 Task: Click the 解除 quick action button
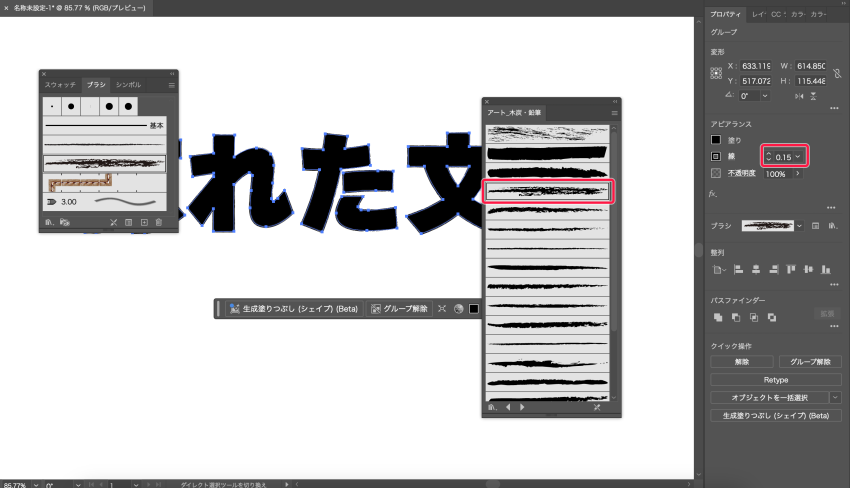(742, 362)
